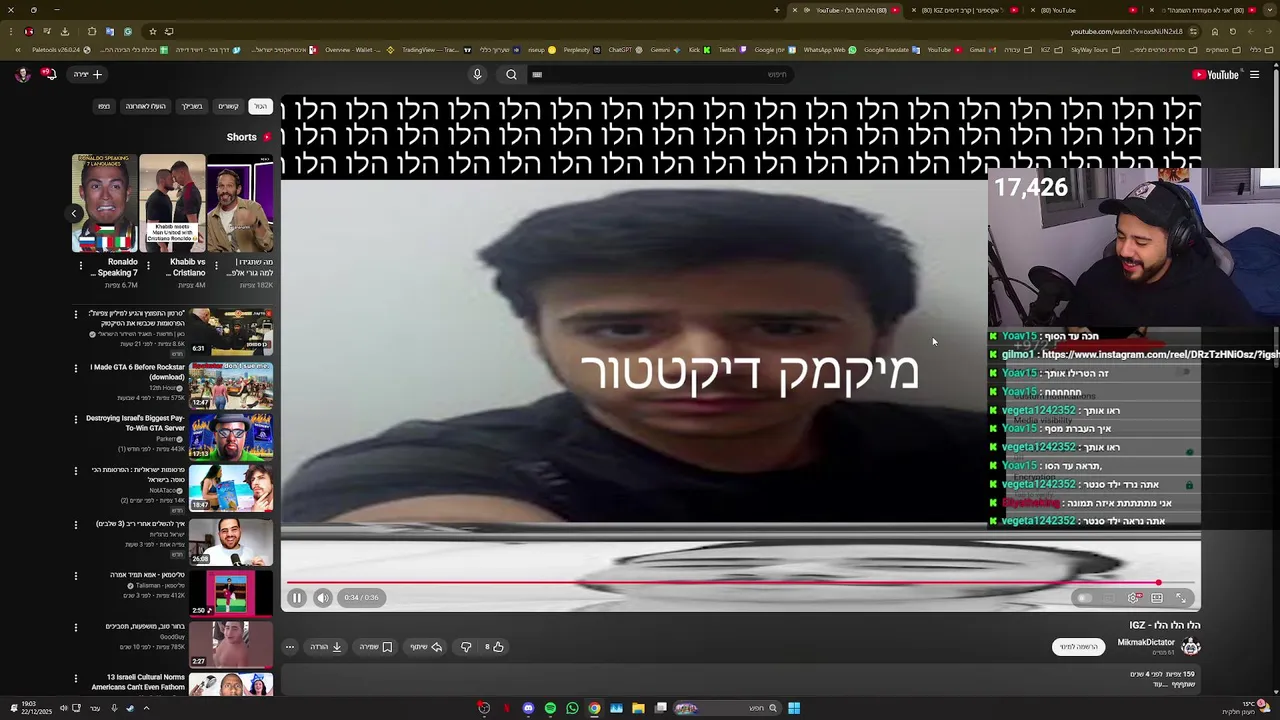
Task: Select the 'הכל' filter chip
Action: [x=260, y=106]
